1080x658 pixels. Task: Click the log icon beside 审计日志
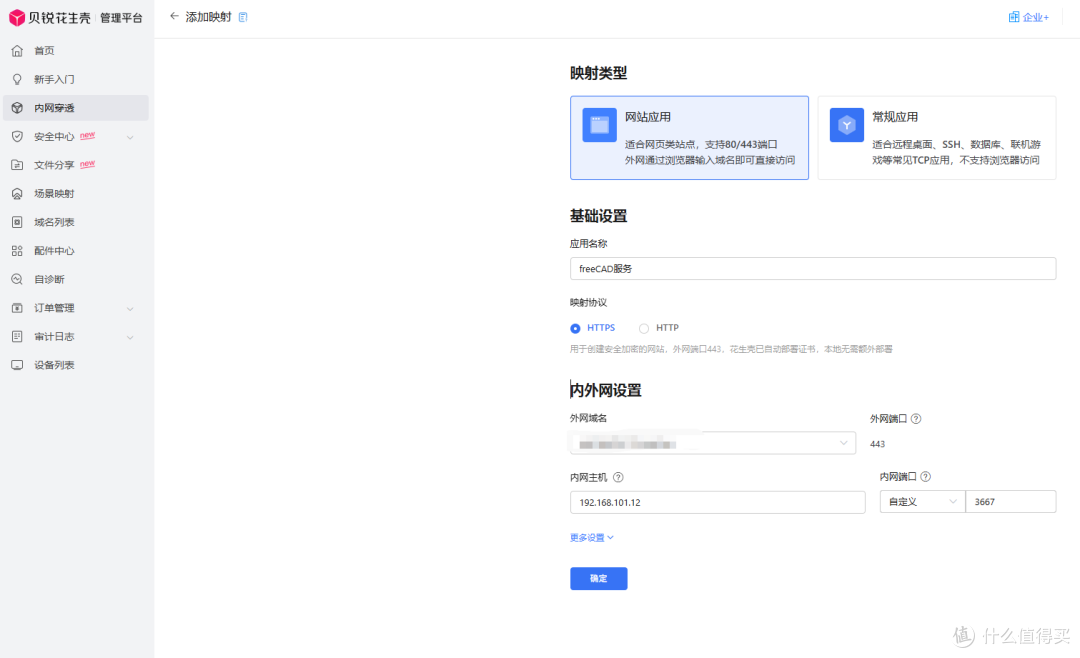coord(17,336)
